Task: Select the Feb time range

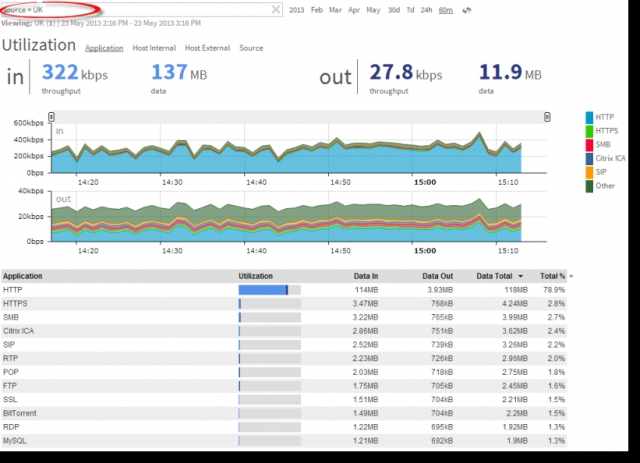Action: tap(317, 10)
